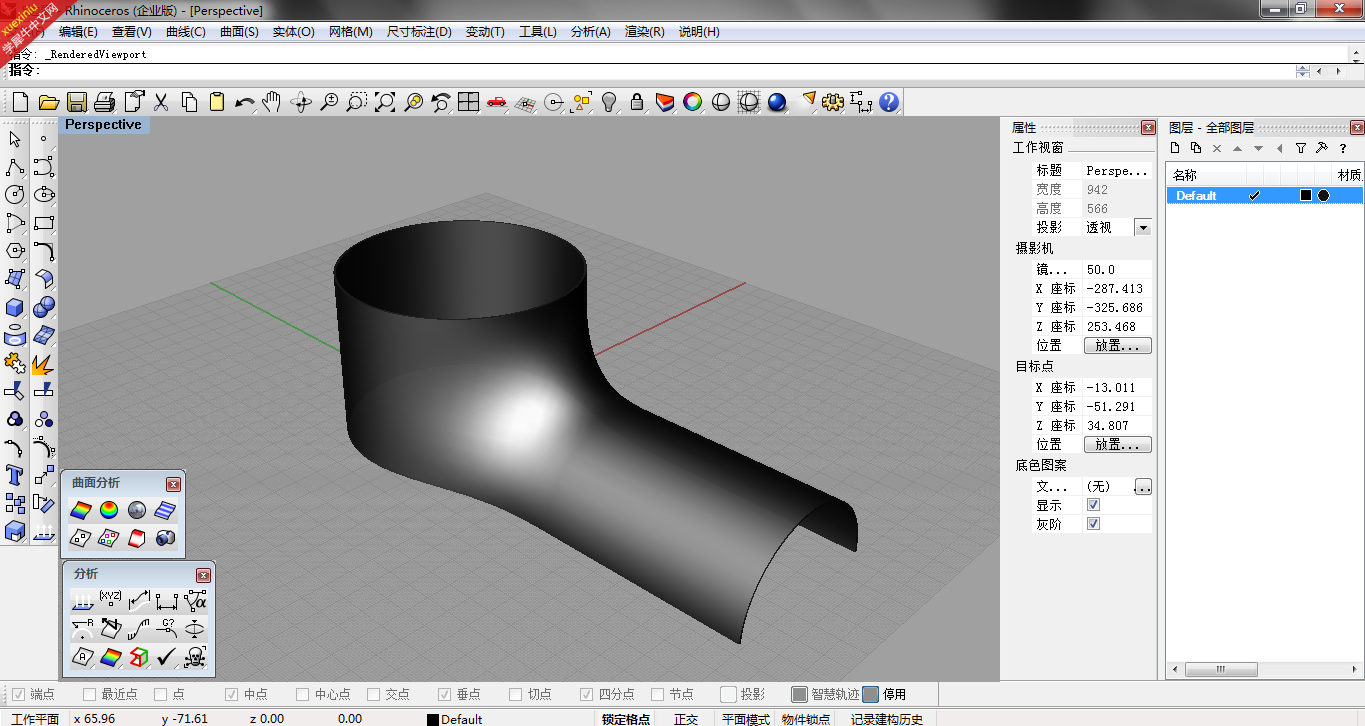
Task: Click the blue Render sphere icon
Action: click(777, 102)
